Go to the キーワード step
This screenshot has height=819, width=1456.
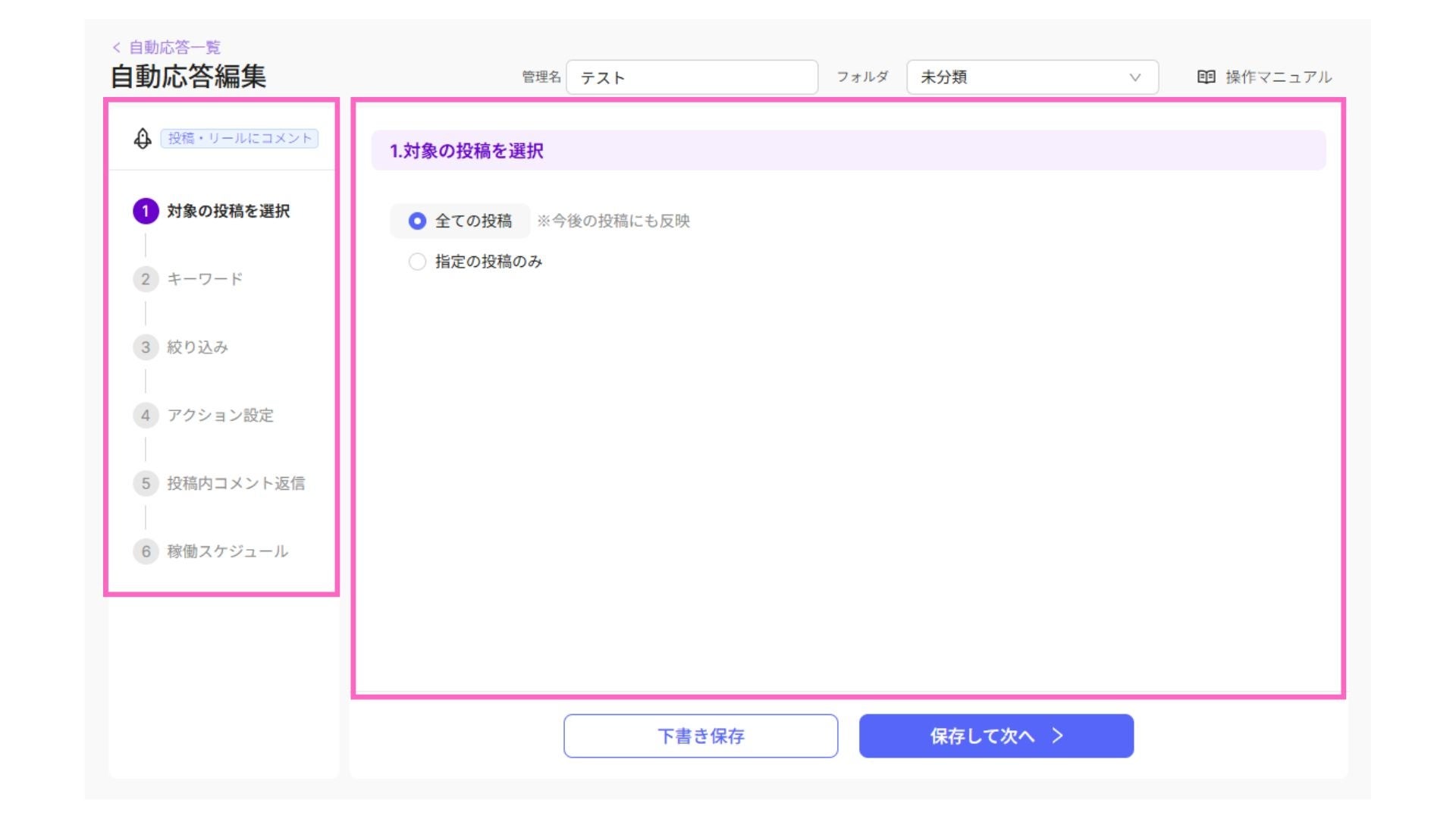[205, 279]
